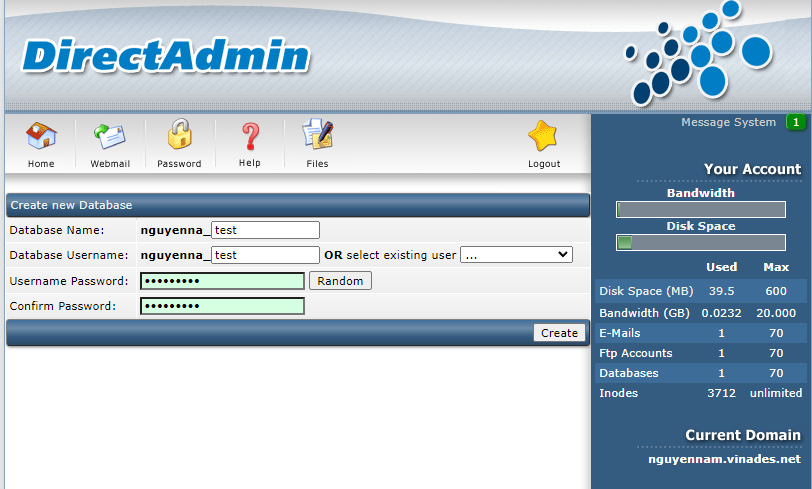
Task: Click the Your Account heading
Action: click(752, 169)
